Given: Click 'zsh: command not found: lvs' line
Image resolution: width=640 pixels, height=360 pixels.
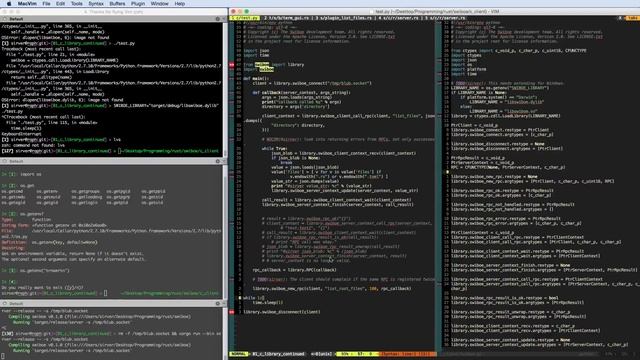Looking at the screenshot, I should point(32,145).
